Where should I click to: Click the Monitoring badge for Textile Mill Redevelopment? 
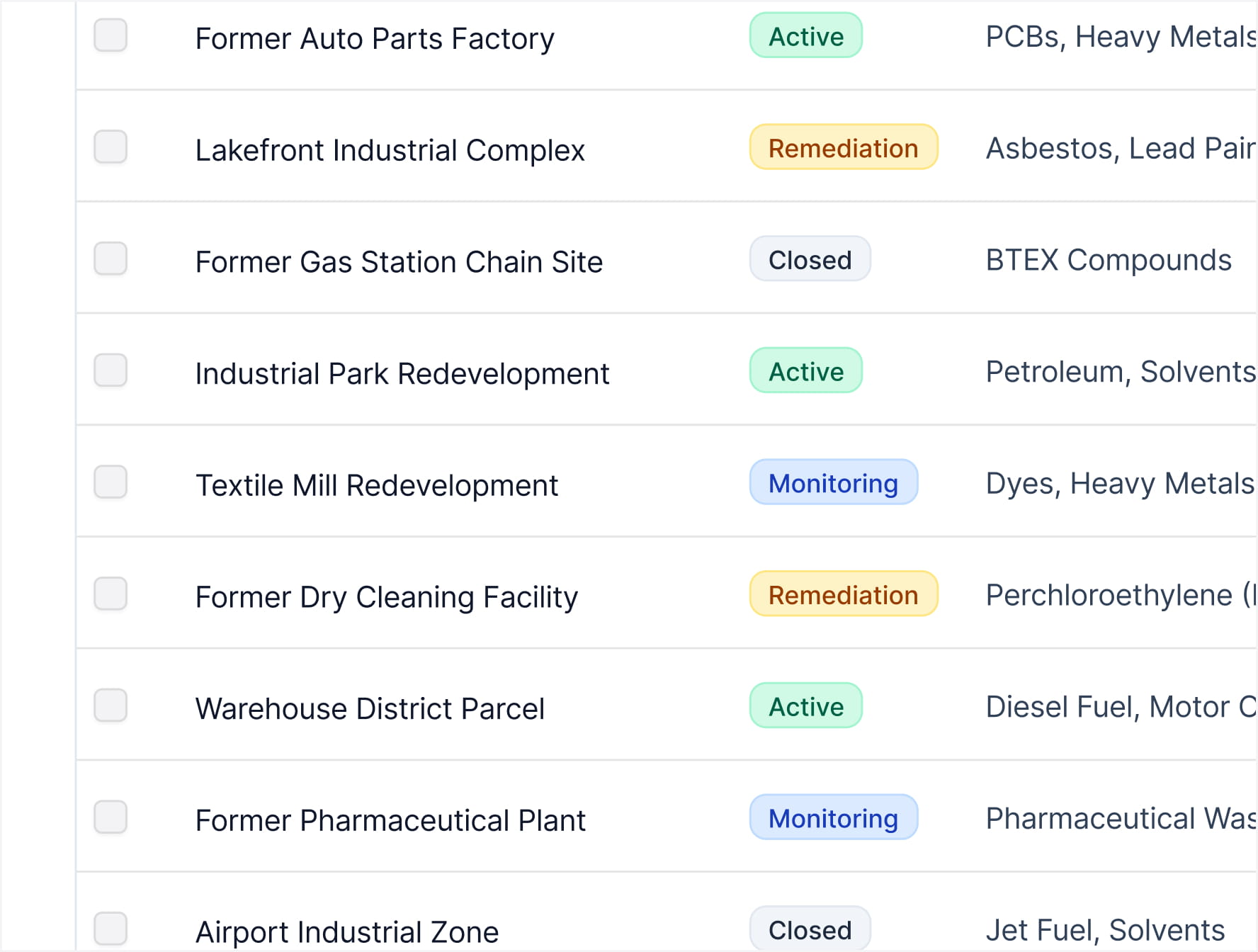[x=833, y=483]
